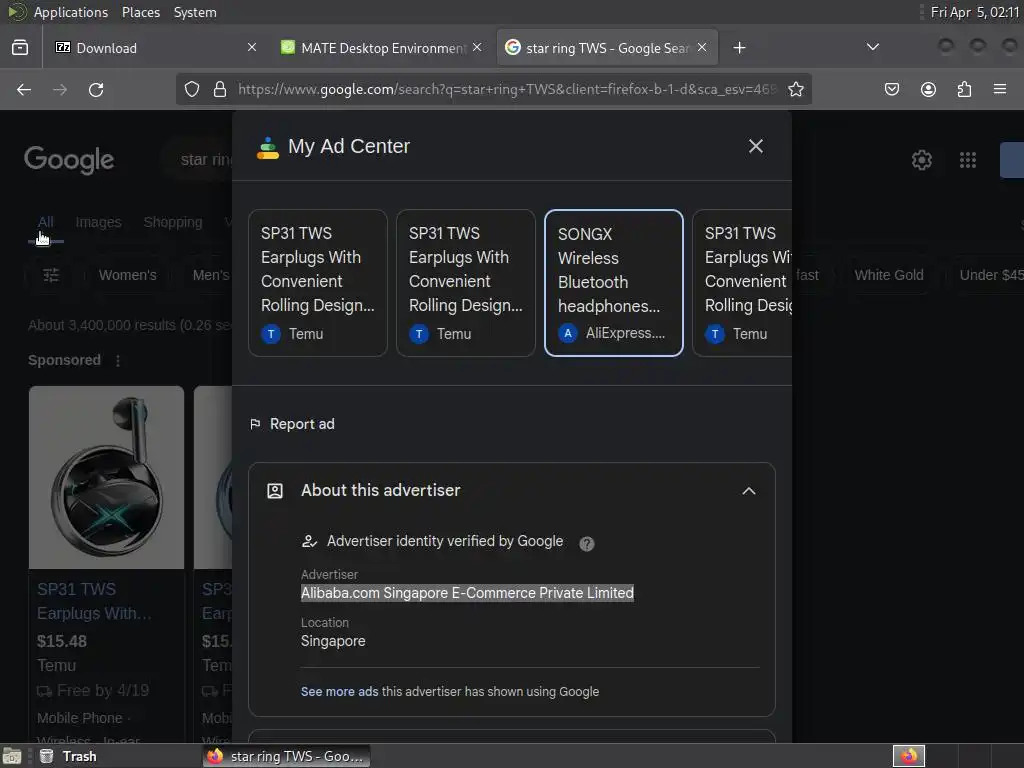Viewport: 1024px width, 768px height.
Task: Go back to the previous page
Action: tap(24, 89)
